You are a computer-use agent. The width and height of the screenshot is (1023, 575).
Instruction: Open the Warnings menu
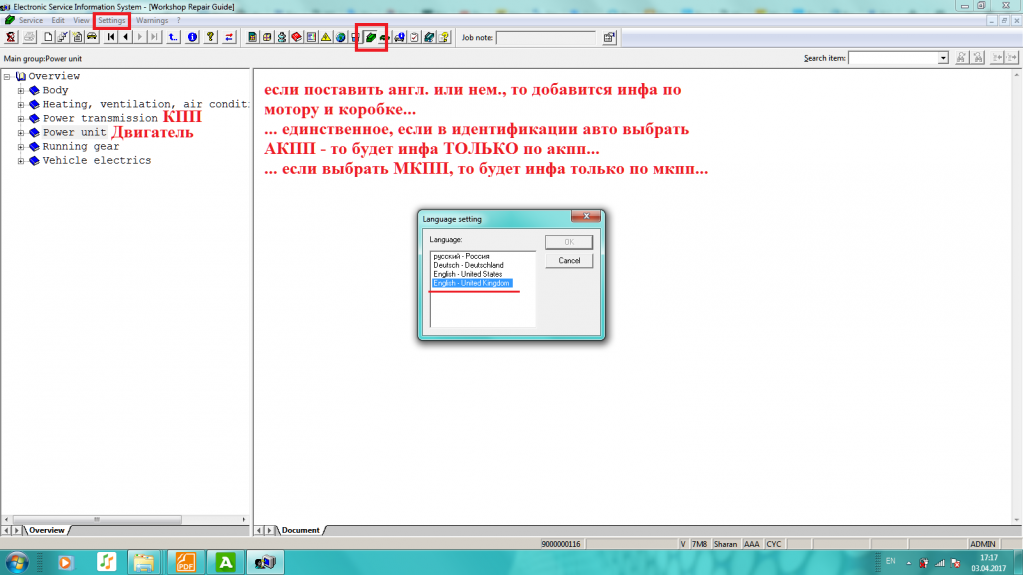(151, 20)
